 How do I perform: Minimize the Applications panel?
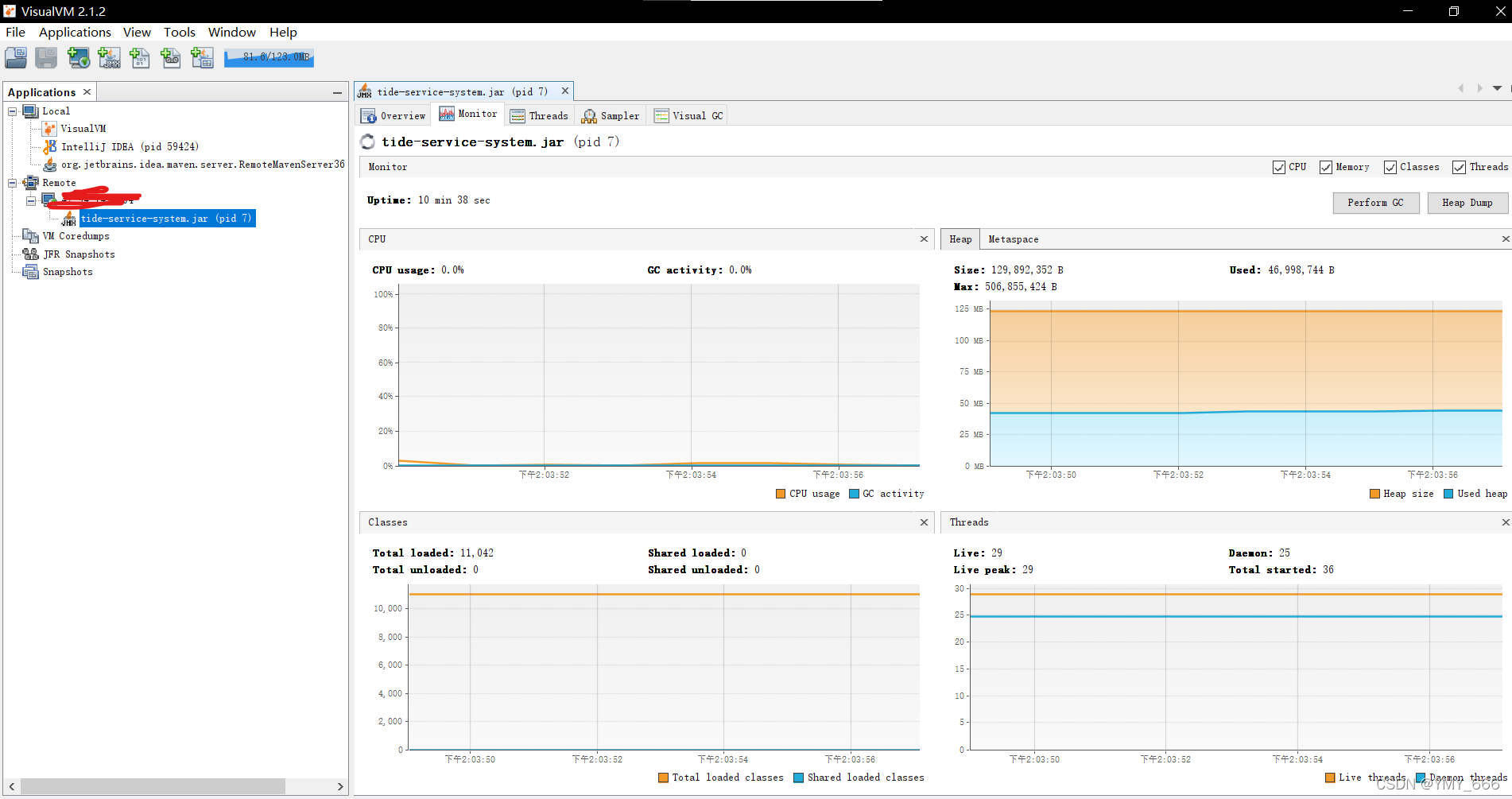tap(337, 92)
